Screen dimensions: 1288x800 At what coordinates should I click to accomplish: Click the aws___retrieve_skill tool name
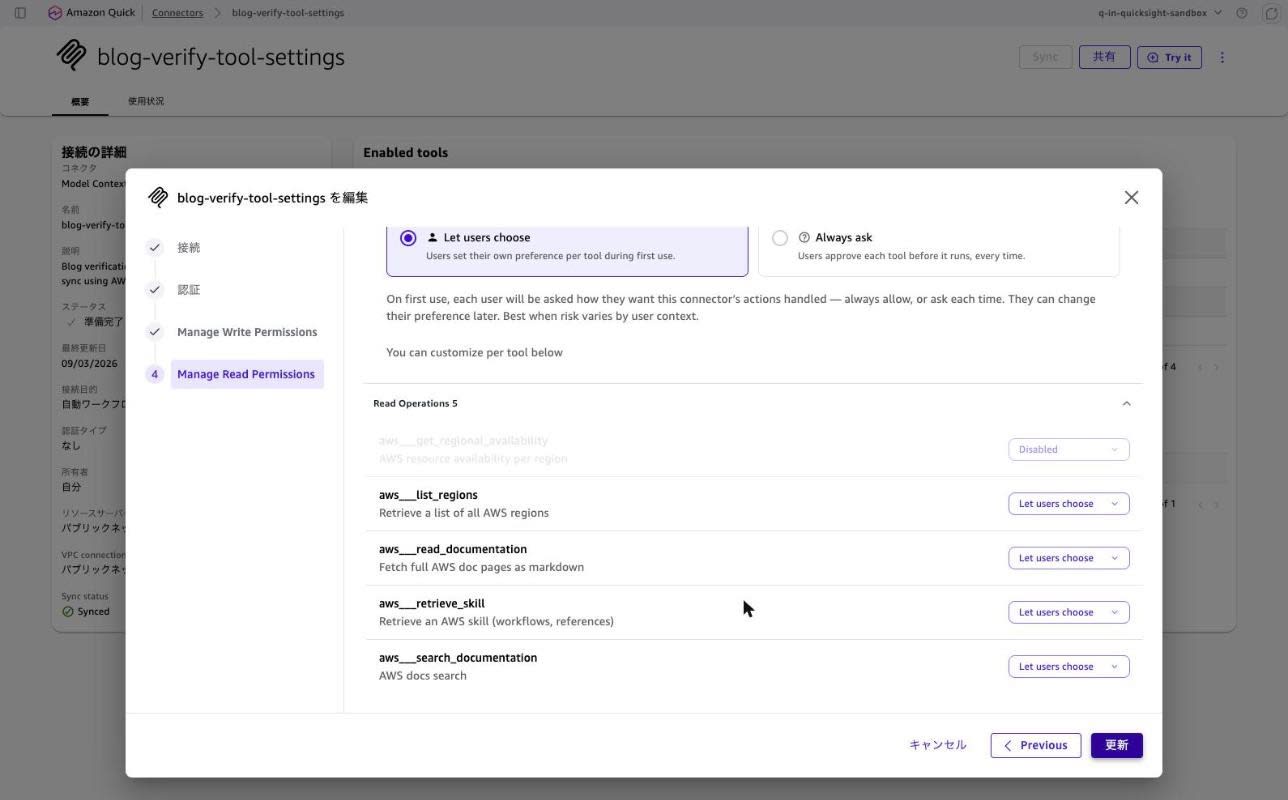point(432,603)
